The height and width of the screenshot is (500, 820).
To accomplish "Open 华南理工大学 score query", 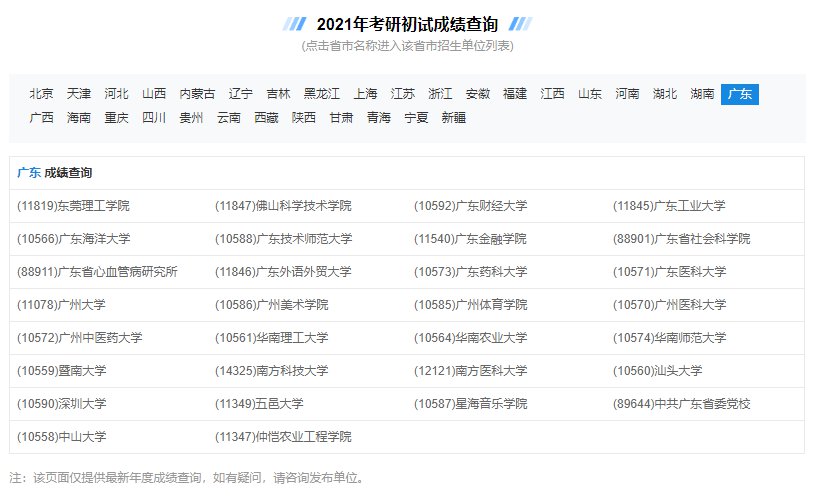I will point(271,338).
